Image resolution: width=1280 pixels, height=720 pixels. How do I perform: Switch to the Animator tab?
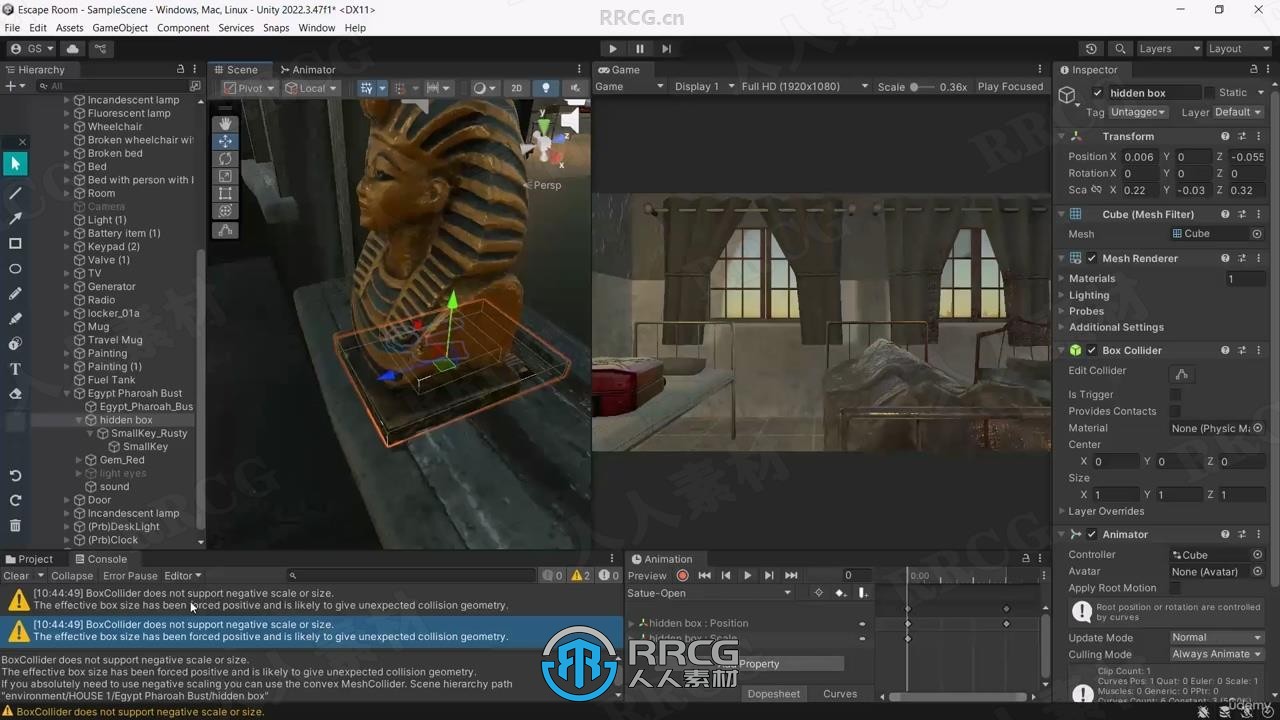click(307, 70)
